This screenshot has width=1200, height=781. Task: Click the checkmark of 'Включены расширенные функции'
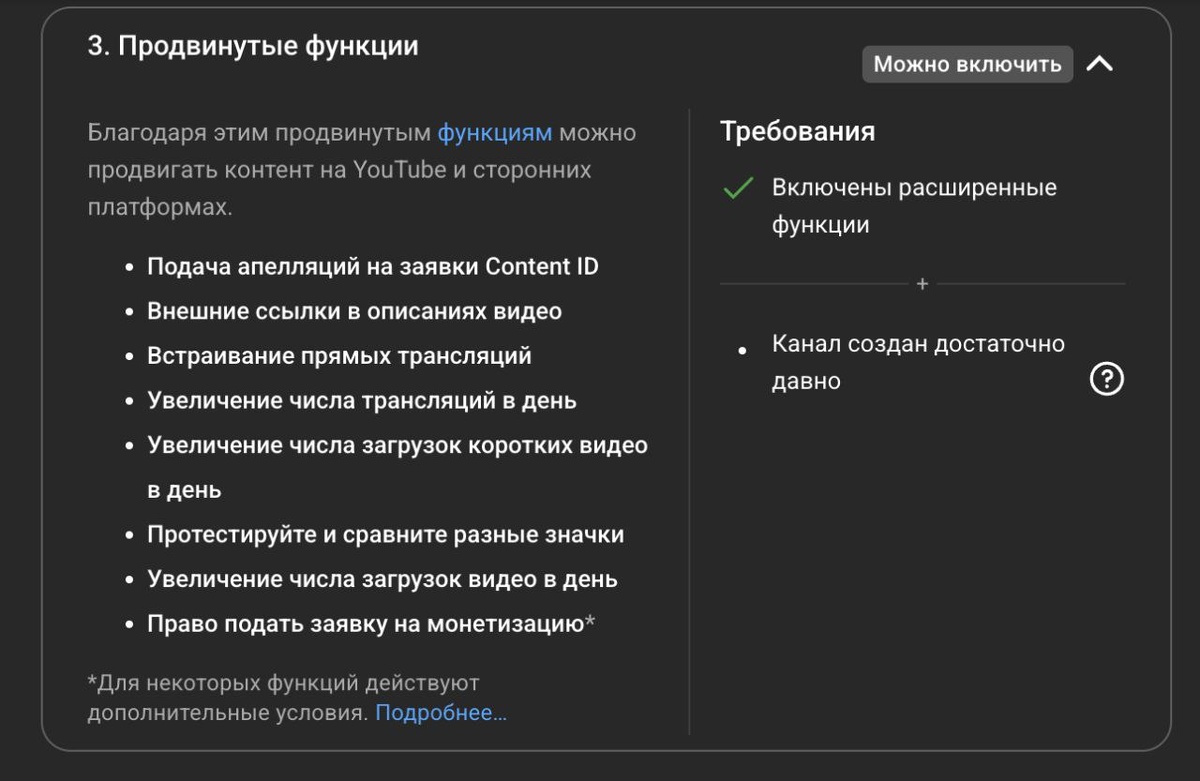[x=737, y=189]
